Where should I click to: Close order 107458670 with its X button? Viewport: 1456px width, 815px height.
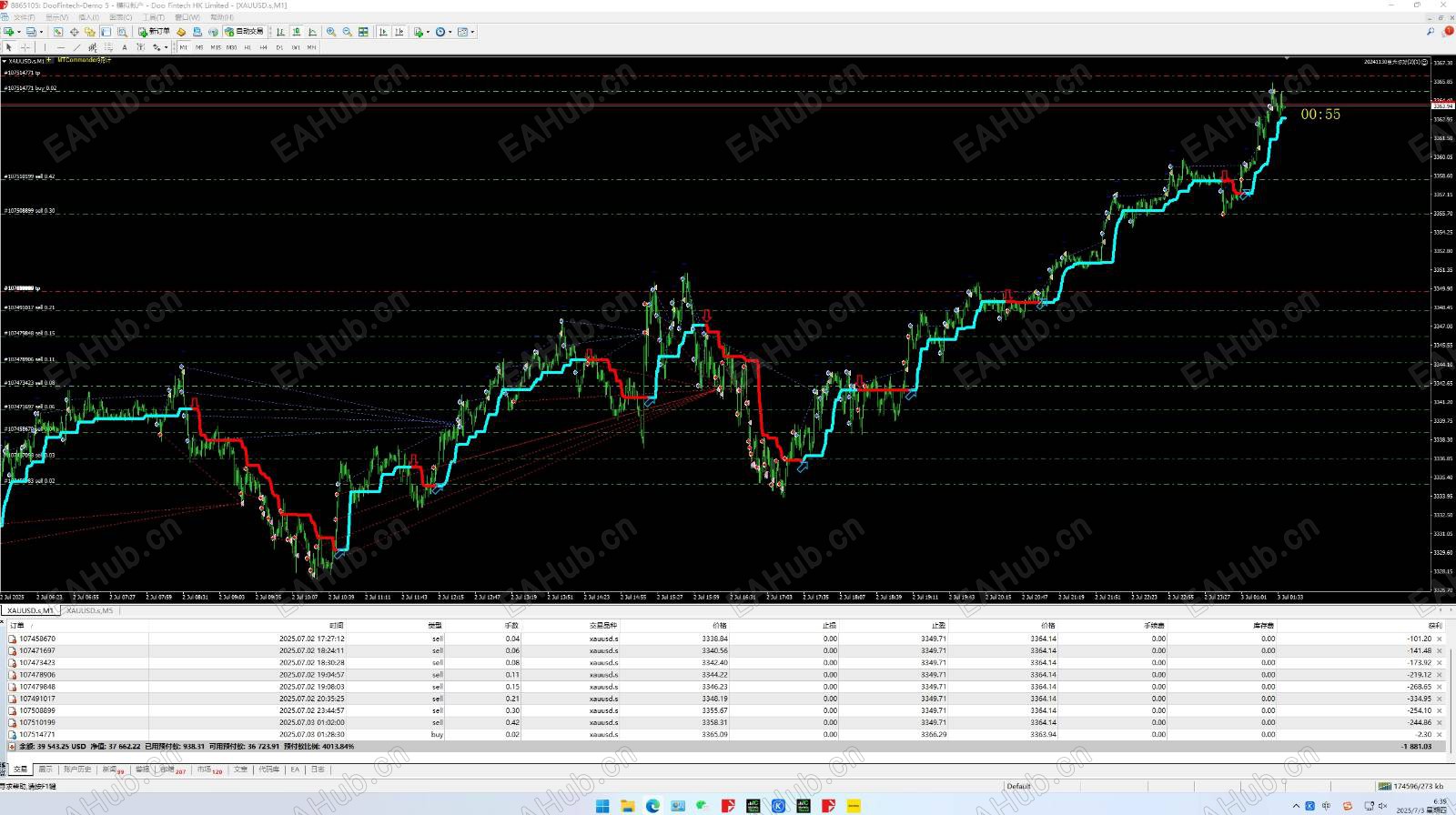(x=1439, y=639)
